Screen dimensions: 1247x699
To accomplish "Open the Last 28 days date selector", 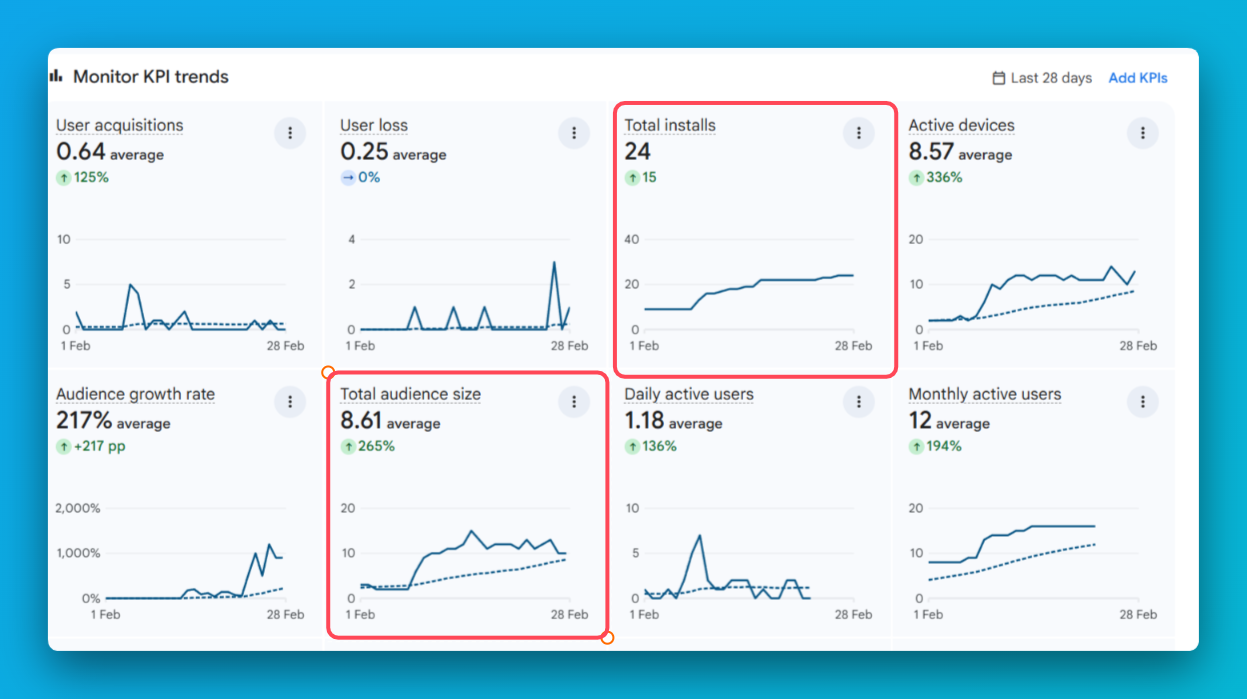I will coord(1051,78).
